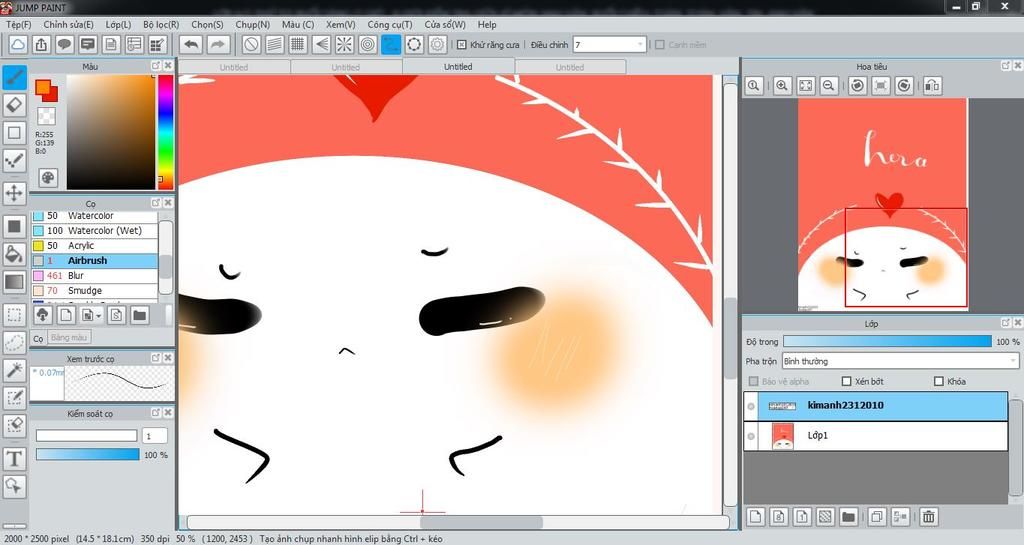This screenshot has width=1024, height=545.
Task: Select the Brush tool in left toolbar
Action: coord(14,77)
